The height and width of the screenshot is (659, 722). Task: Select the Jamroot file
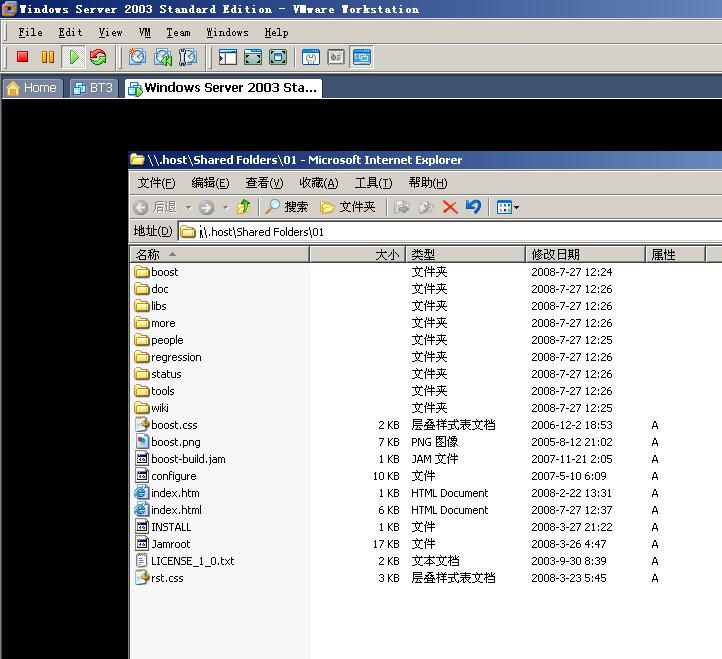coord(163,544)
